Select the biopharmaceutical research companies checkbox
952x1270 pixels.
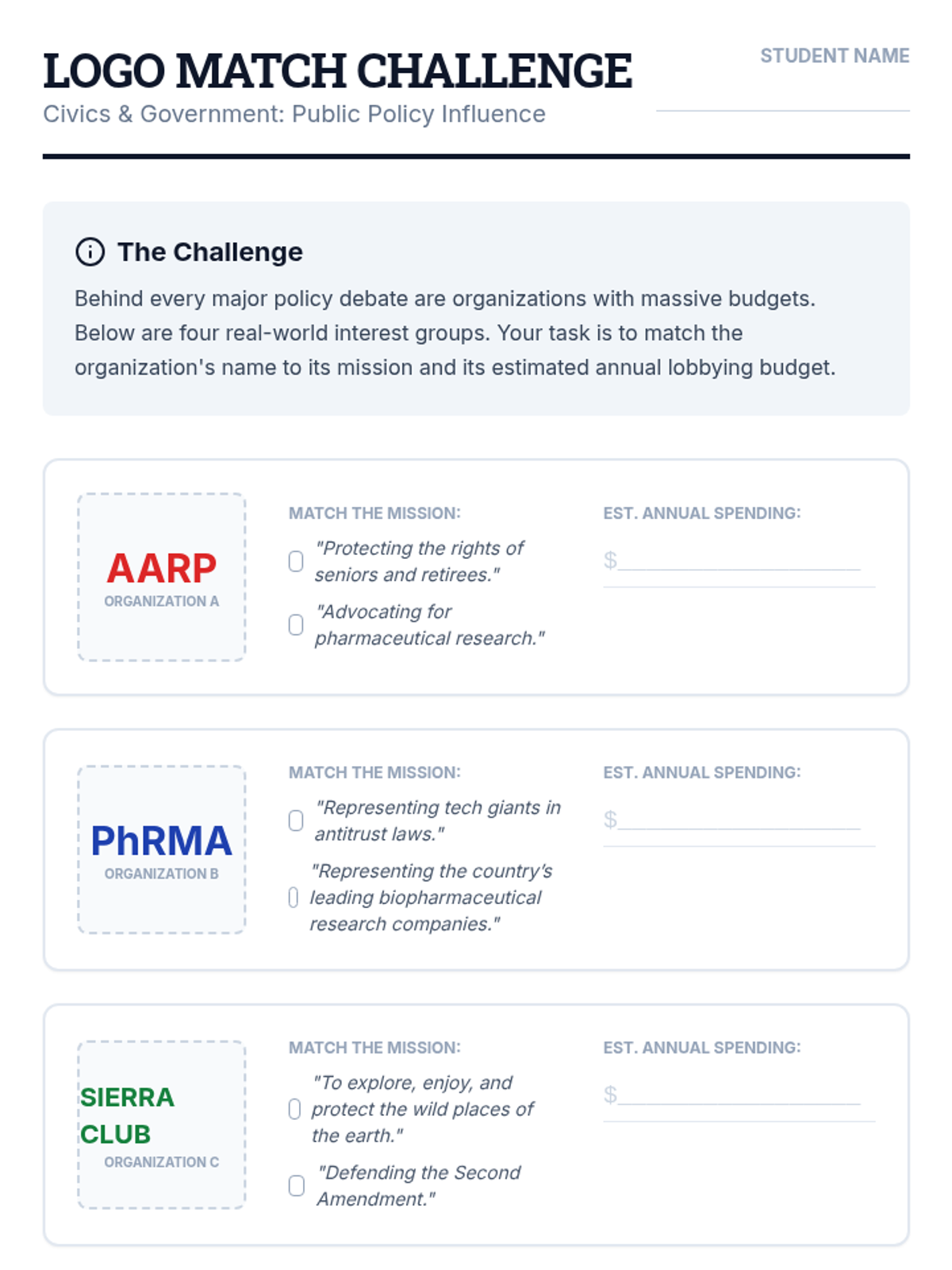pyautogui.click(x=294, y=898)
